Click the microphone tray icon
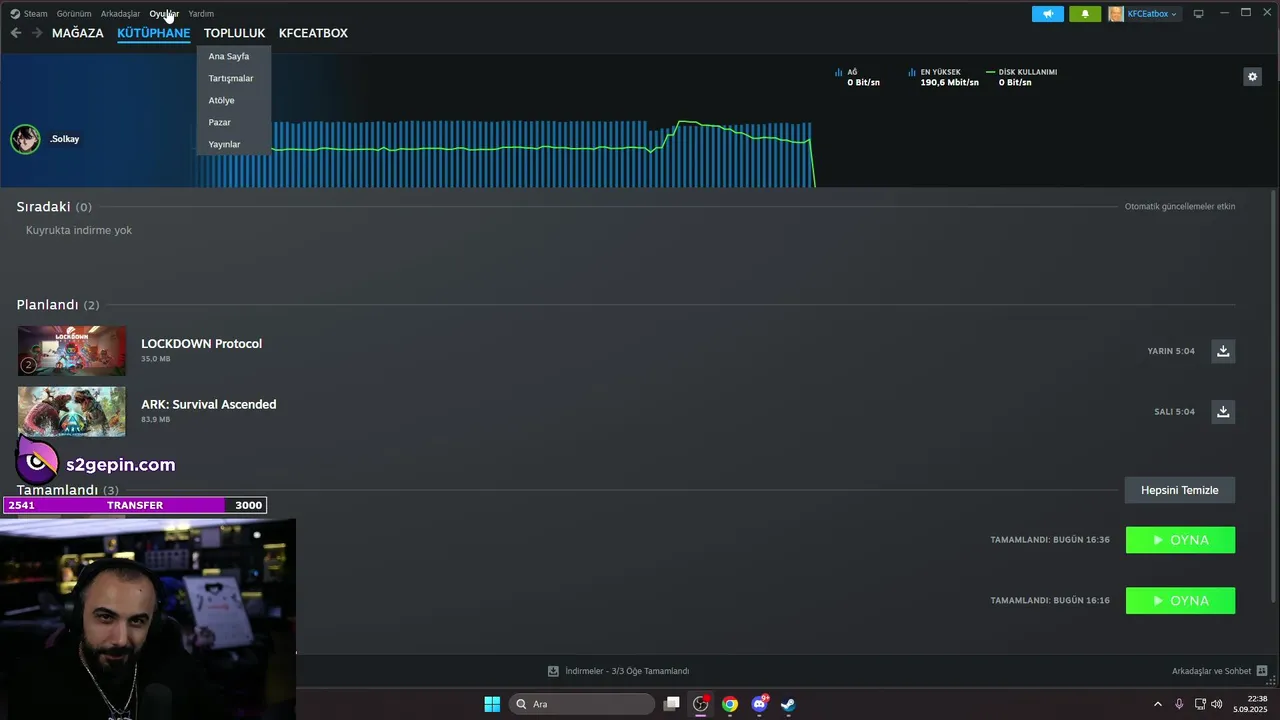Screen dimensions: 1280x720 tap(1179, 704)
